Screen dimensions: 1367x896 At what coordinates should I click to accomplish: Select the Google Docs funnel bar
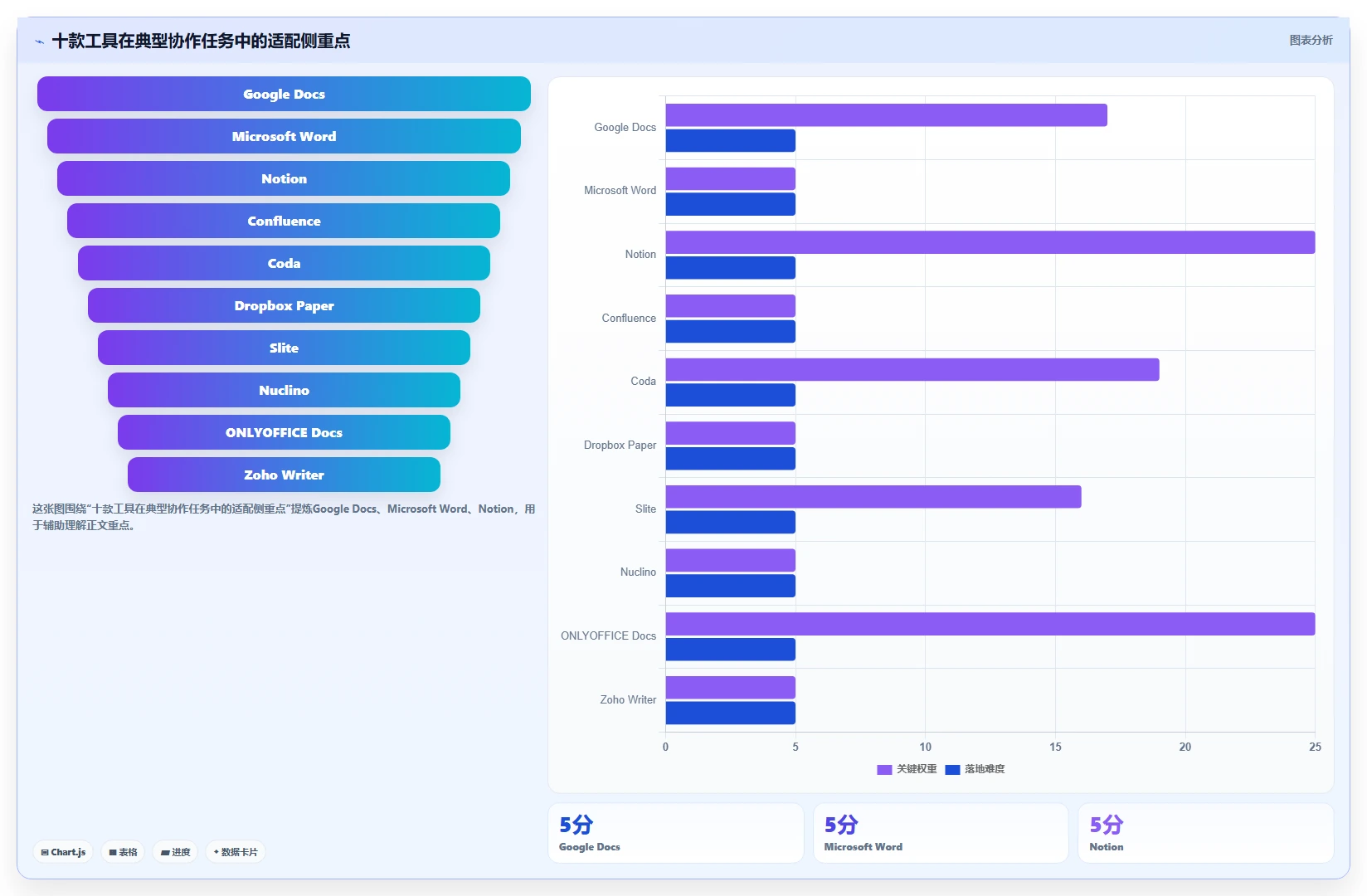click(284, 94)
